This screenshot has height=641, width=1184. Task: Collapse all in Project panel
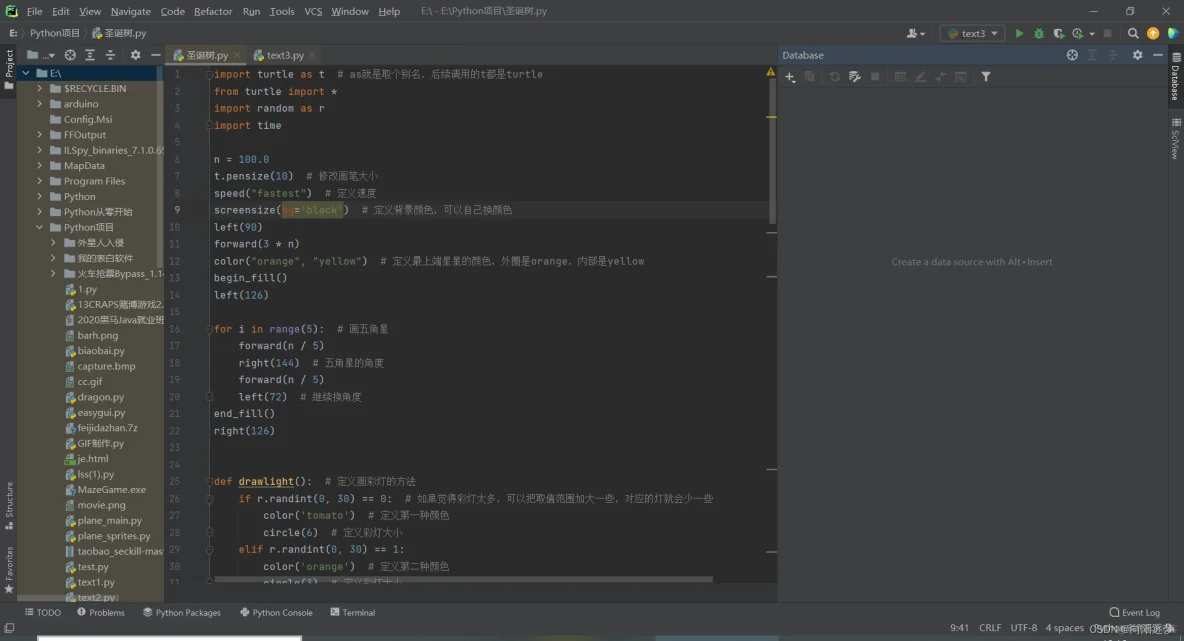[x=110, y=55]
